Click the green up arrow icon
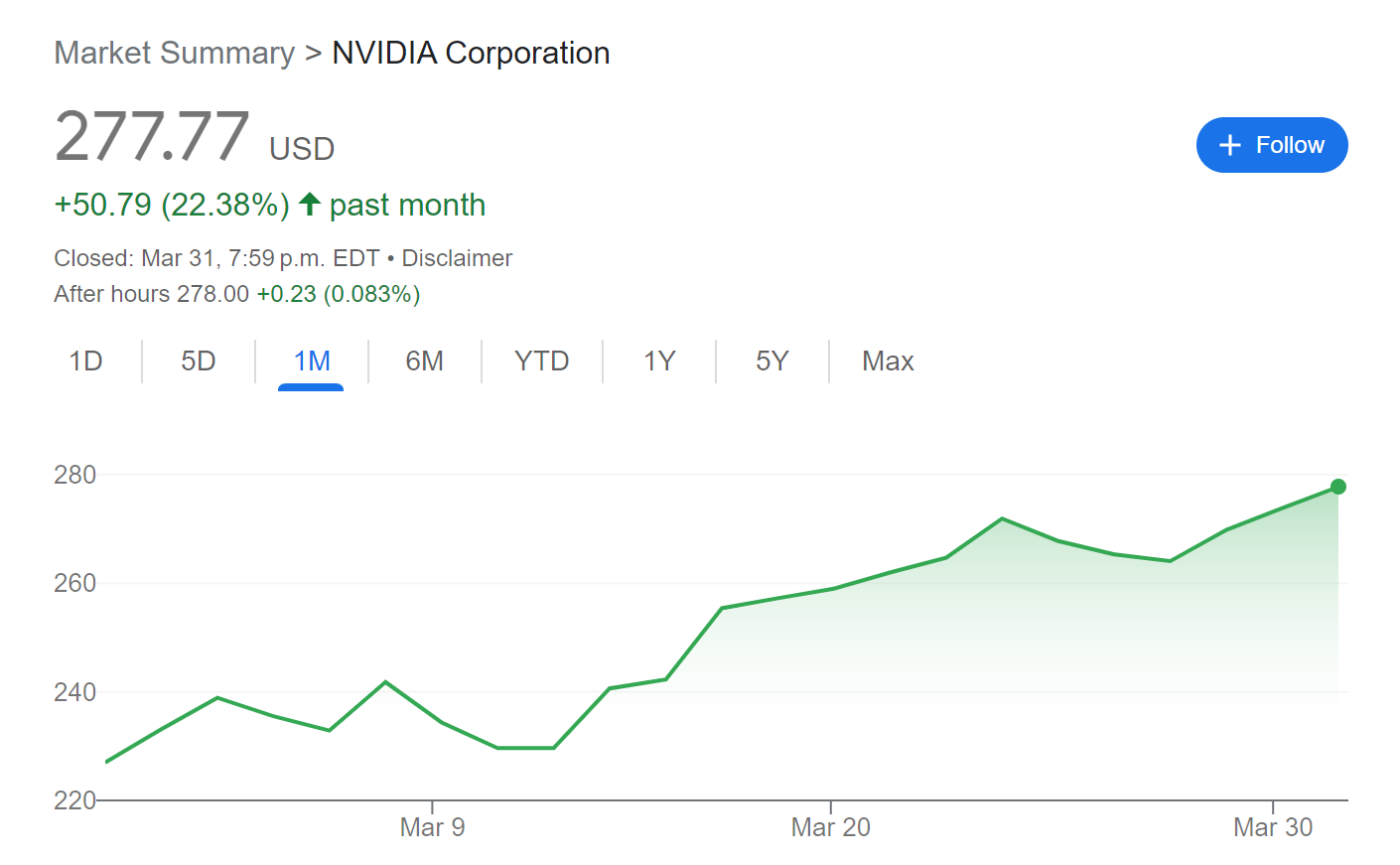Image resolution: width=1400 pixels, height=865 pixels. point(310,205)
